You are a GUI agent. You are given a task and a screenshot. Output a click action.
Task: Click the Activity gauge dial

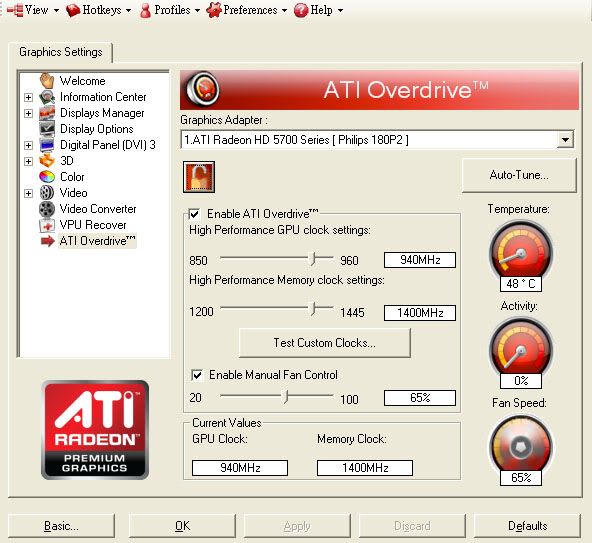pos(521,348)
